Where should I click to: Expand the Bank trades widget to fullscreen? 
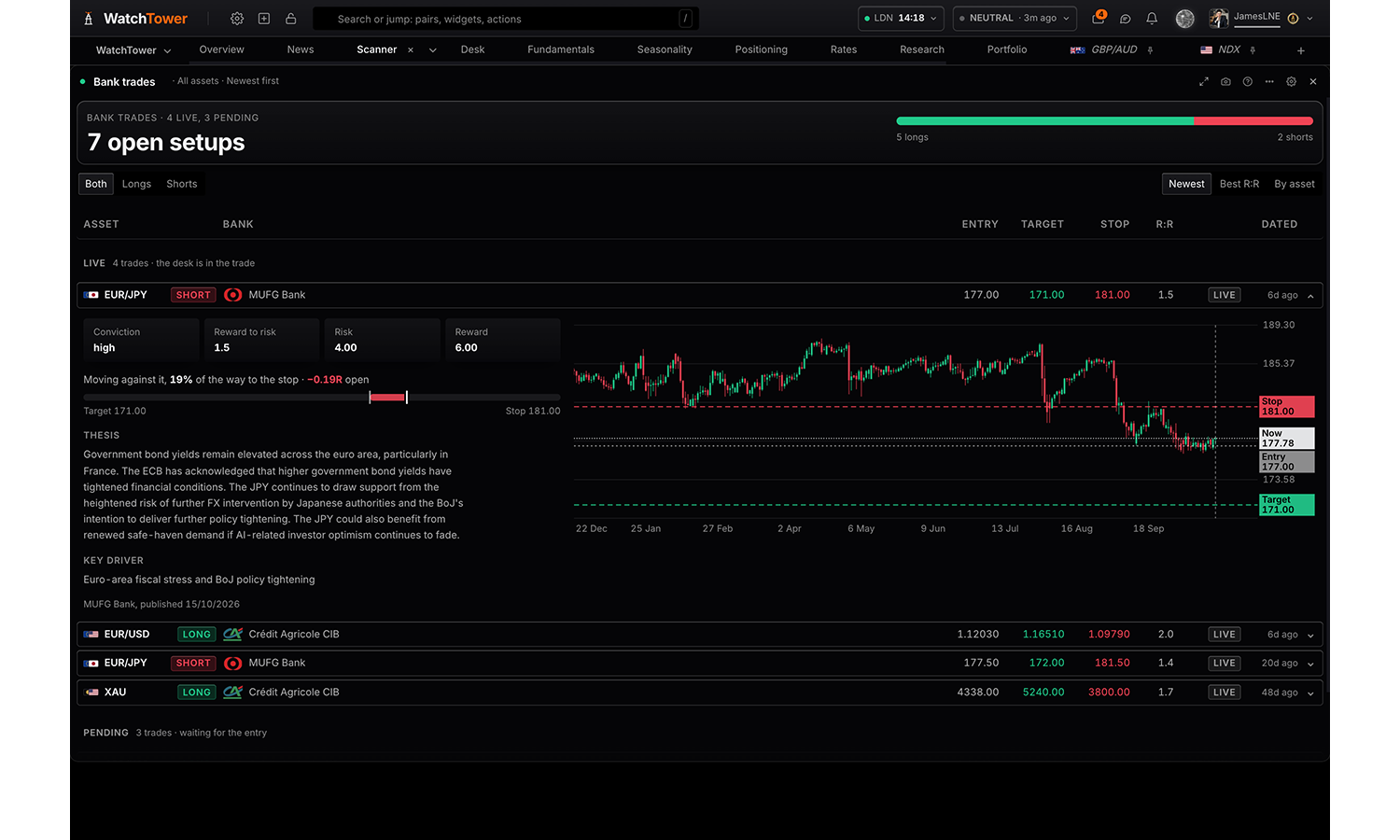pos(1204,82)
